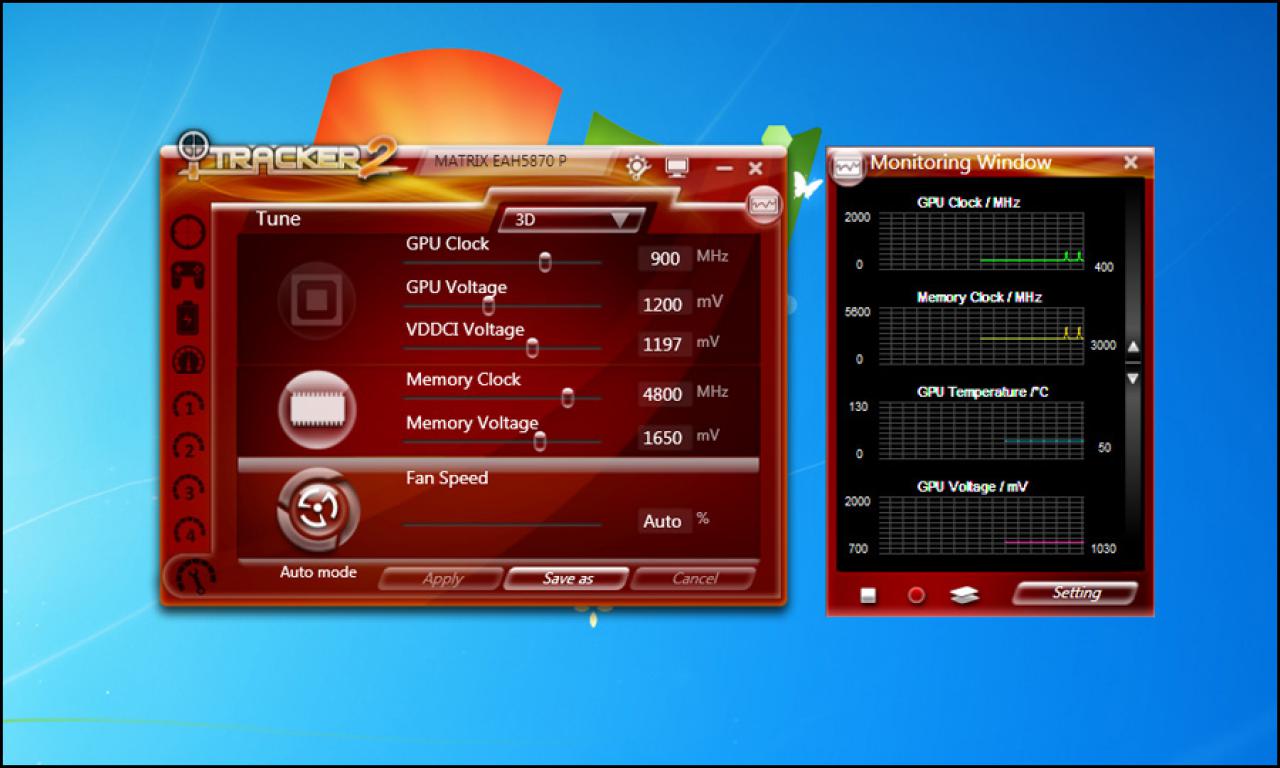The height and width of the screenshot is (768, 1280).
Task: Click the Fan Speed field showing Auto
Action: pos(665,521)
